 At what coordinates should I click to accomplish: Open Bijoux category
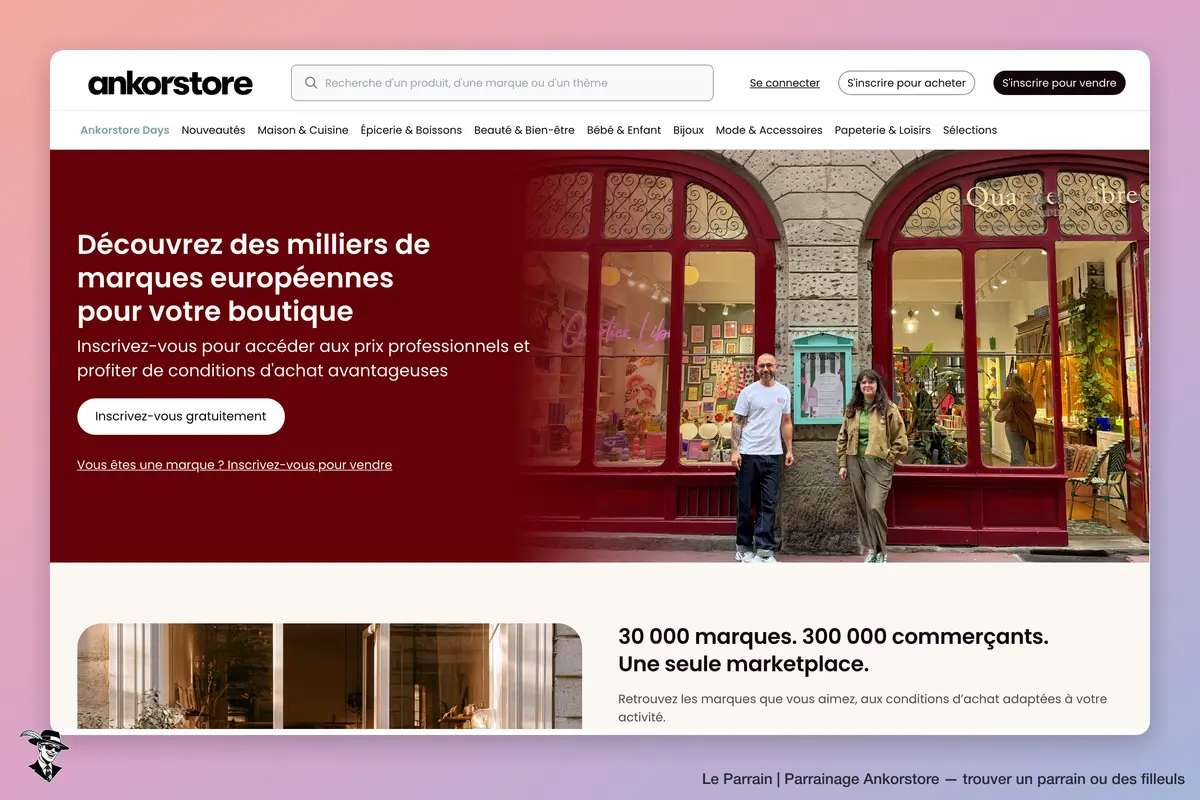688,130
